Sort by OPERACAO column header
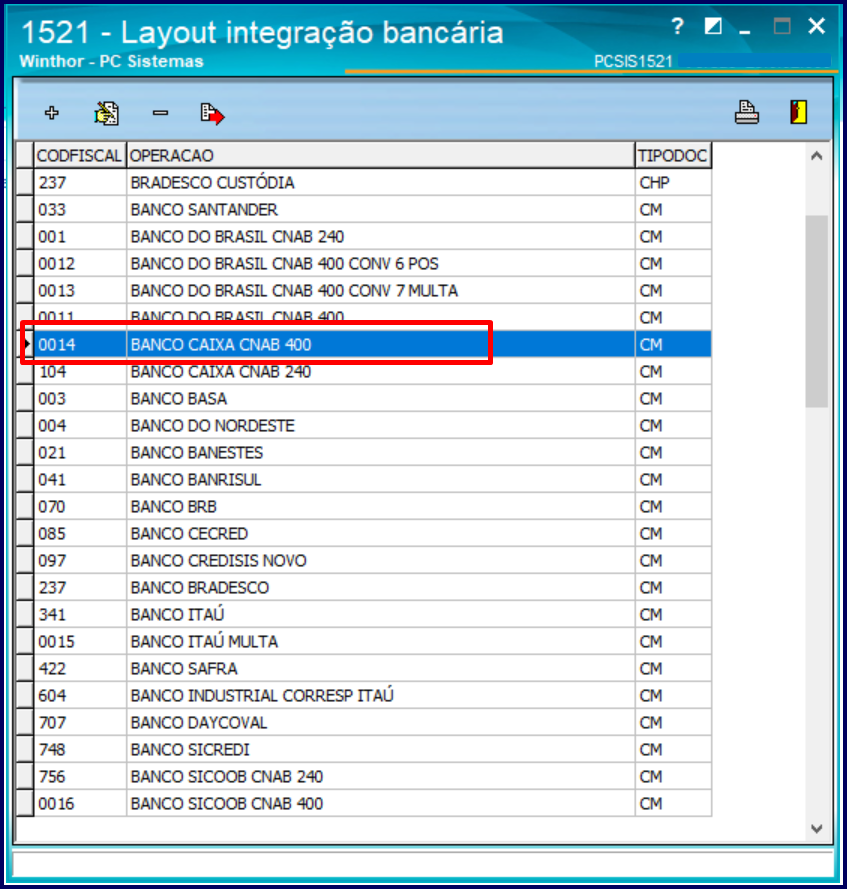 click(380, 155)
